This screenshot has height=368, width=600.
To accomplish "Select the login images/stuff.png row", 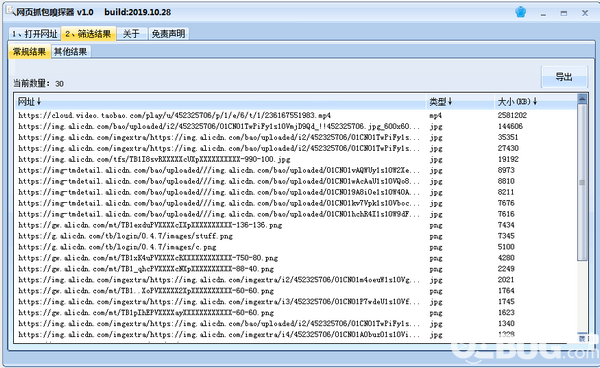I will coord(295,236).
